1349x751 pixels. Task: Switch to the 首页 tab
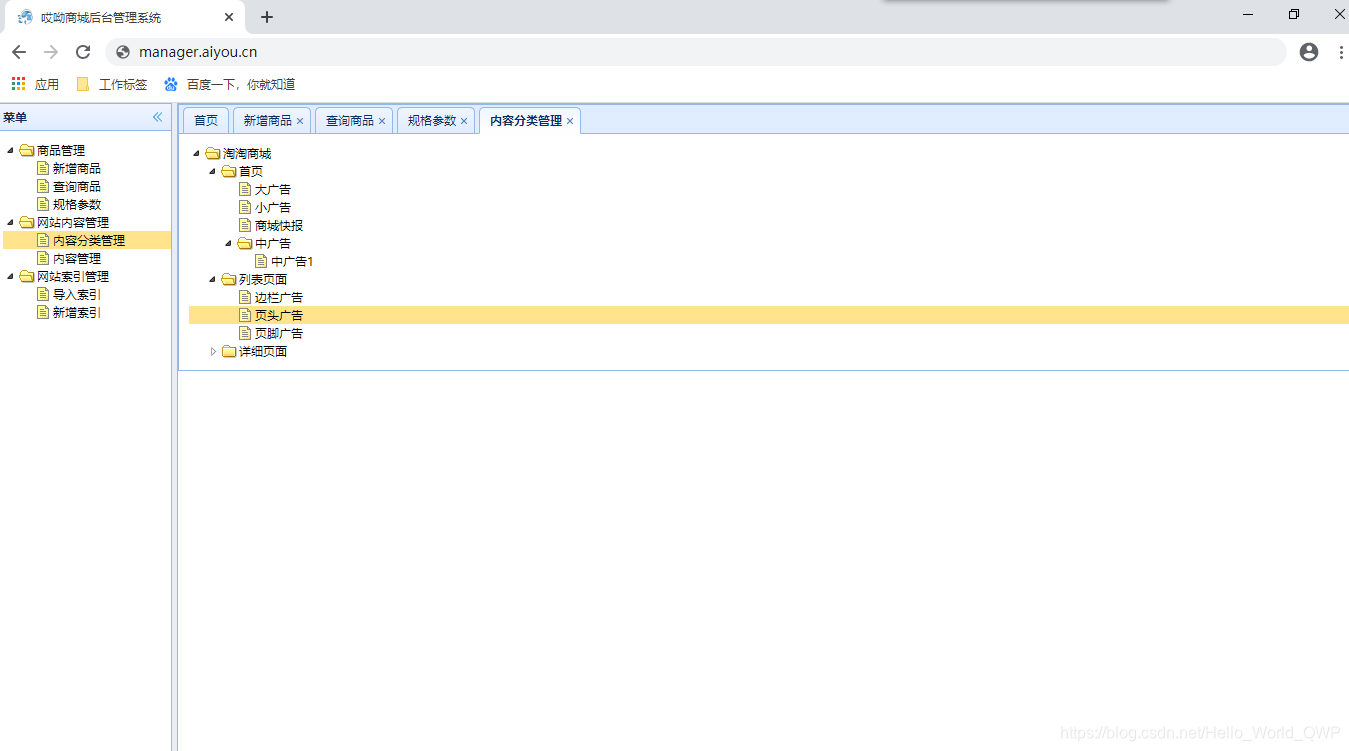pos(206,120)
